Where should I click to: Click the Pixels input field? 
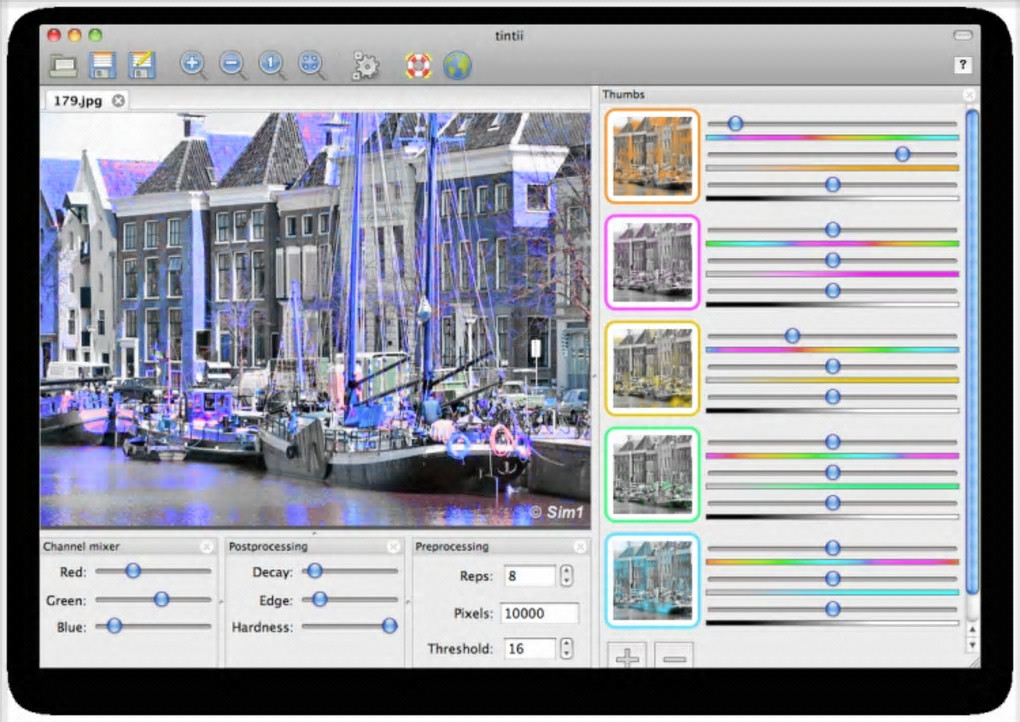pyautogui.click(x=540, y=613)
